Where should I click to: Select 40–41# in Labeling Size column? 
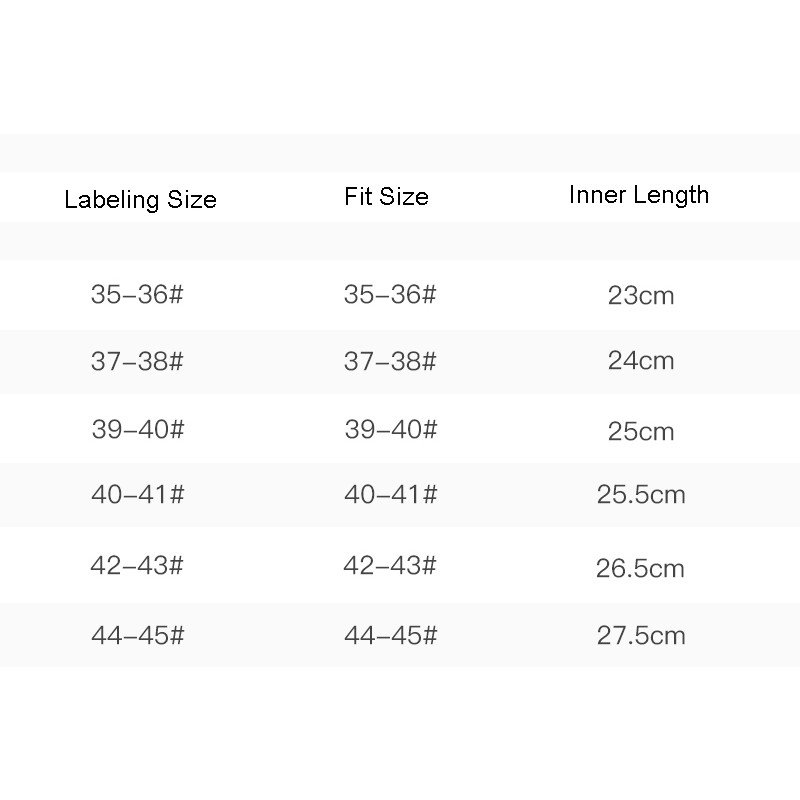click(x=137, y=494)
